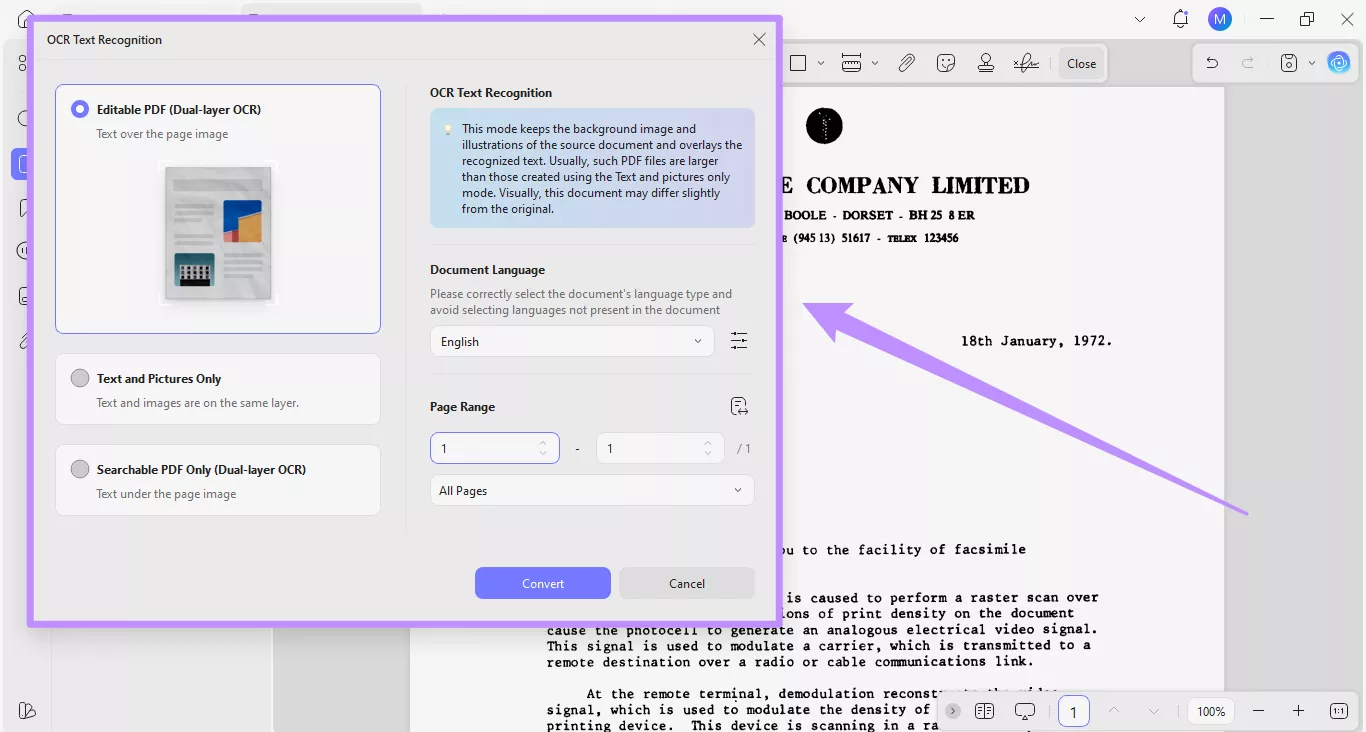Screen dimensions: 1366x732
Task: Select Searchable PDF Only mode
Action: (x=80, y=469)
